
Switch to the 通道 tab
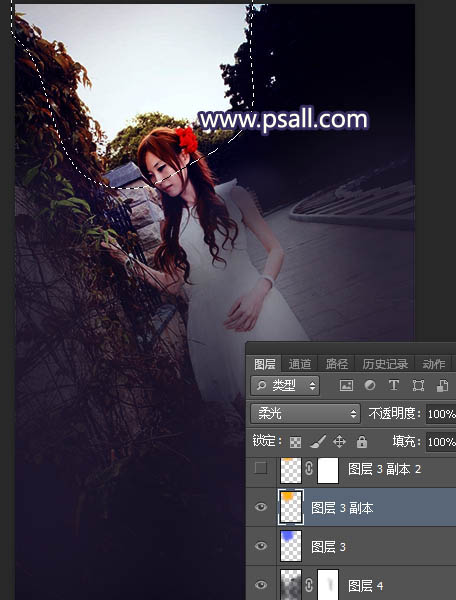tap(300, 364)
